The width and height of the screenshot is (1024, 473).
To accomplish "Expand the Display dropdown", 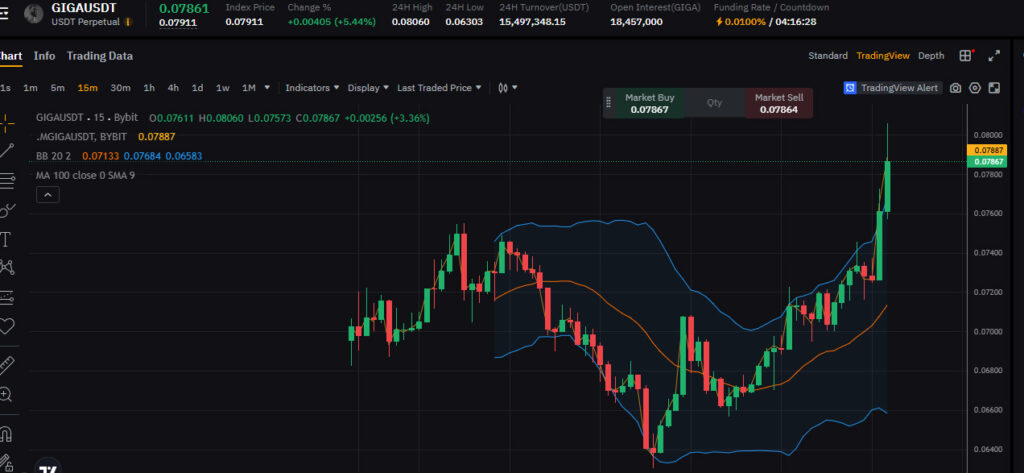I will [x=368, y=88].
